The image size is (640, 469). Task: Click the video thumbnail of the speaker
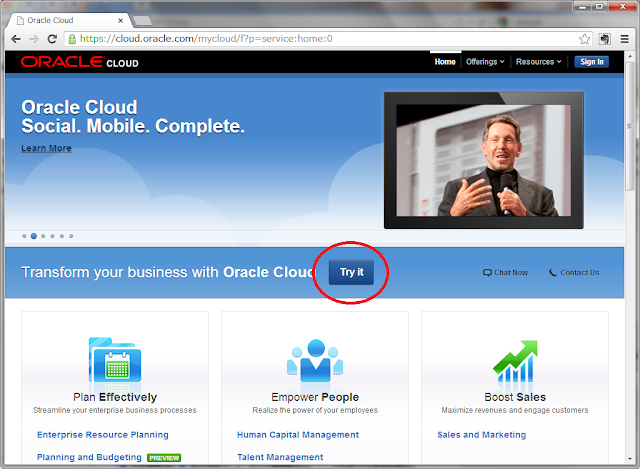[x=484, y=160]
